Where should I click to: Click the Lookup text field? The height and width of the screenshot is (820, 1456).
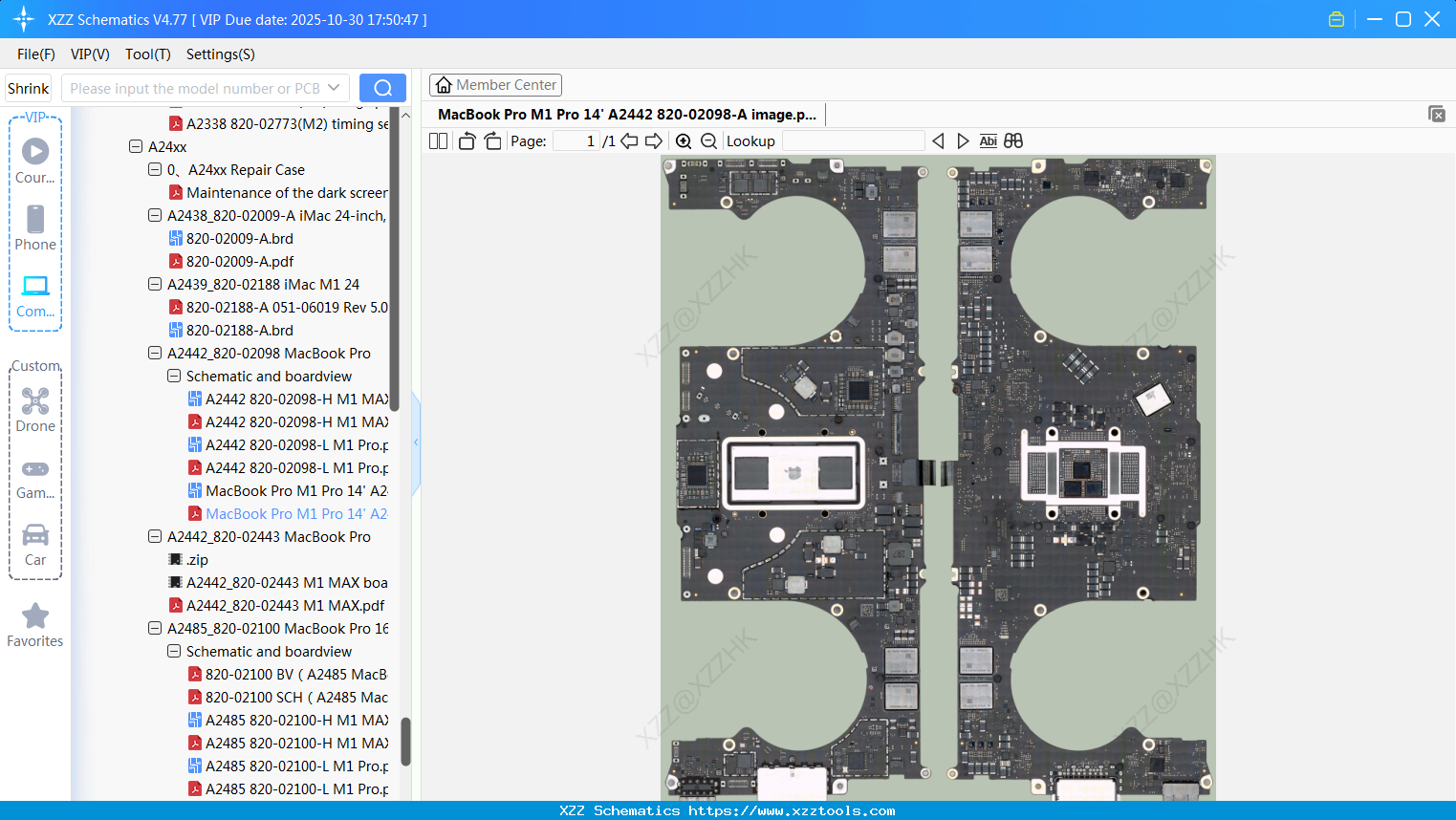coord(853,141)
